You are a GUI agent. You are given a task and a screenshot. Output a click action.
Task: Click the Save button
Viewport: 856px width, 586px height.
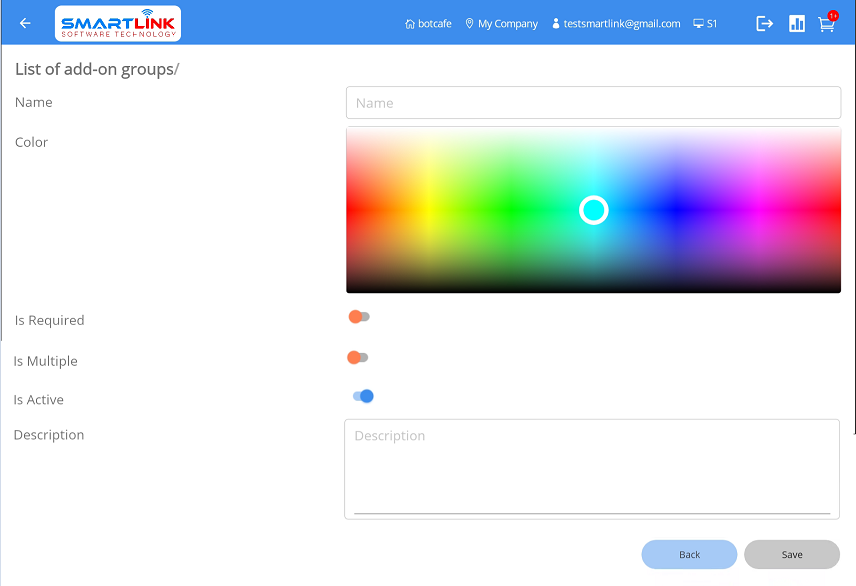point(791,554)
